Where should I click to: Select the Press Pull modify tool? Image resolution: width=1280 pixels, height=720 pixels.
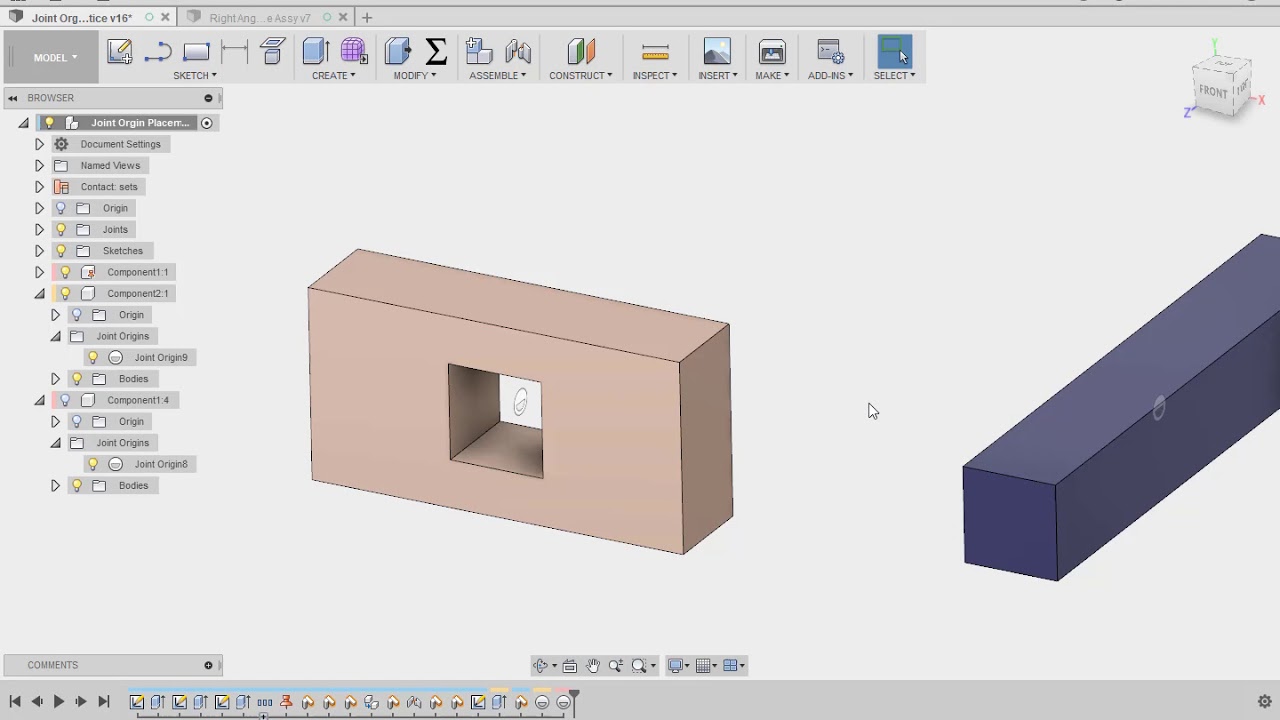click(x=398, y=52)
